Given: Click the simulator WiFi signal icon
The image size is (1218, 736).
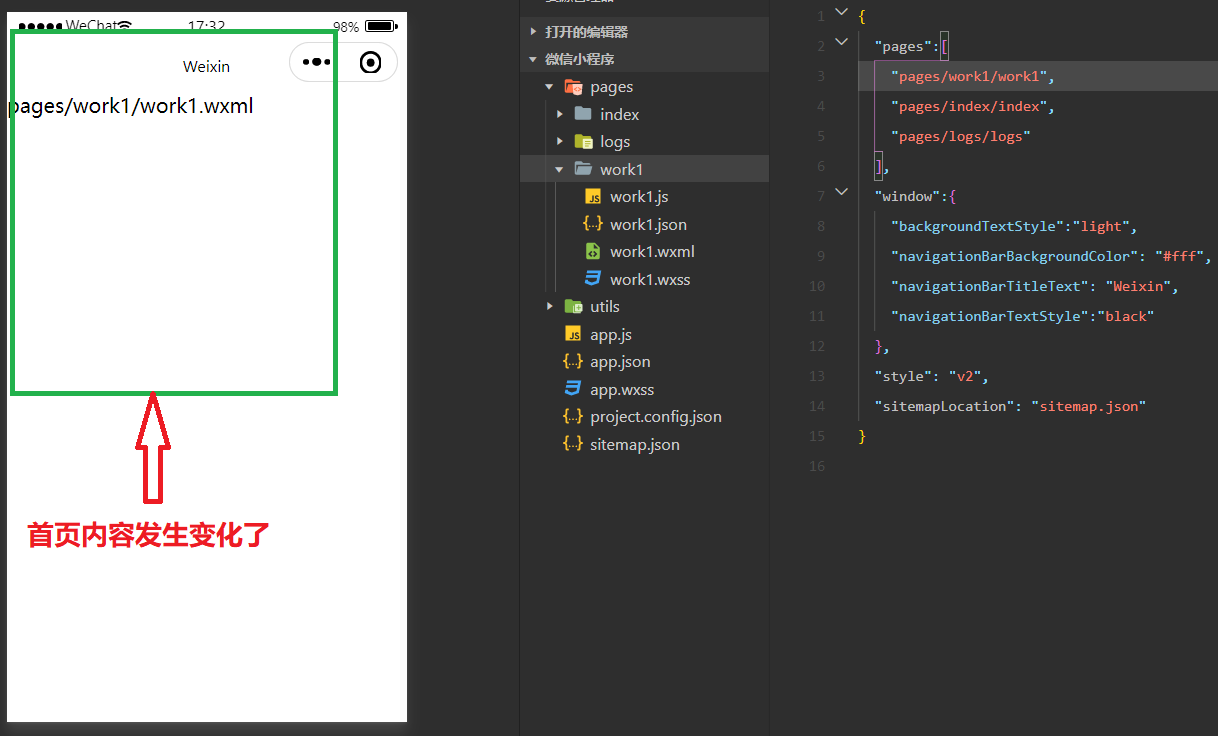Looking at the screenshot, I should [124, 25].
